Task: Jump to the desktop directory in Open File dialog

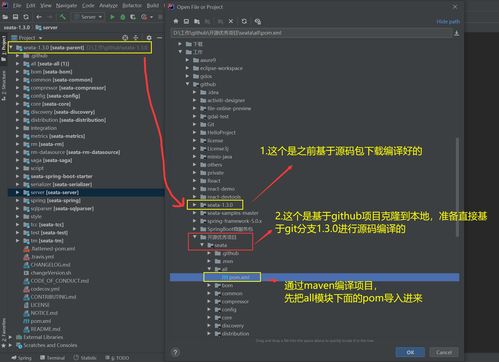Action: 186,21
